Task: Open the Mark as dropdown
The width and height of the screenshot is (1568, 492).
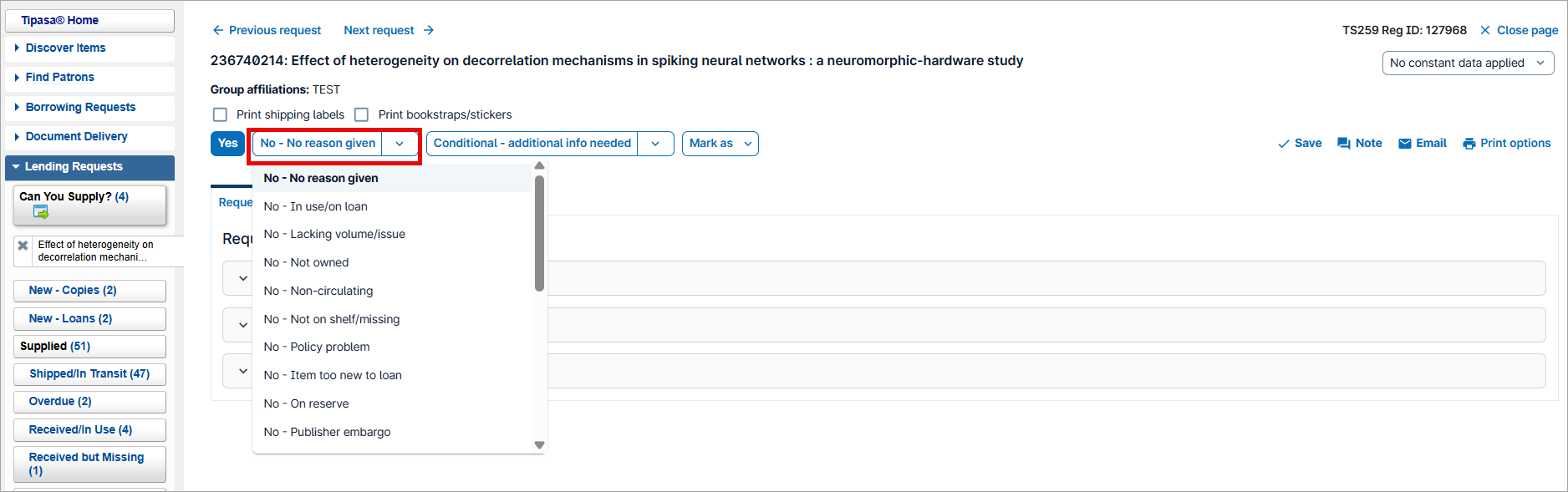Action: [x=720, y=144]
